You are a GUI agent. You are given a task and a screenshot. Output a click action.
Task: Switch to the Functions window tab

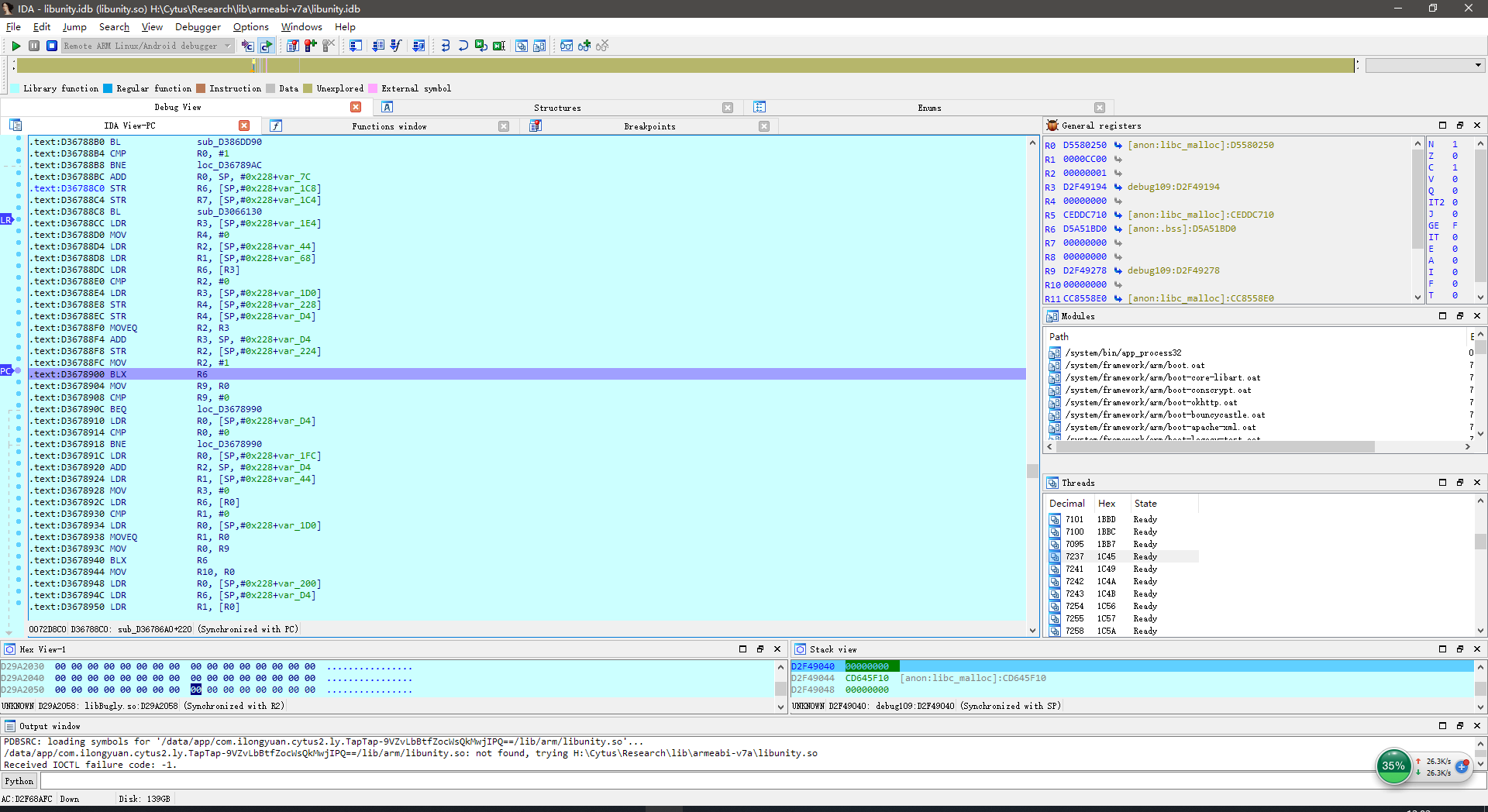point(388,126)
